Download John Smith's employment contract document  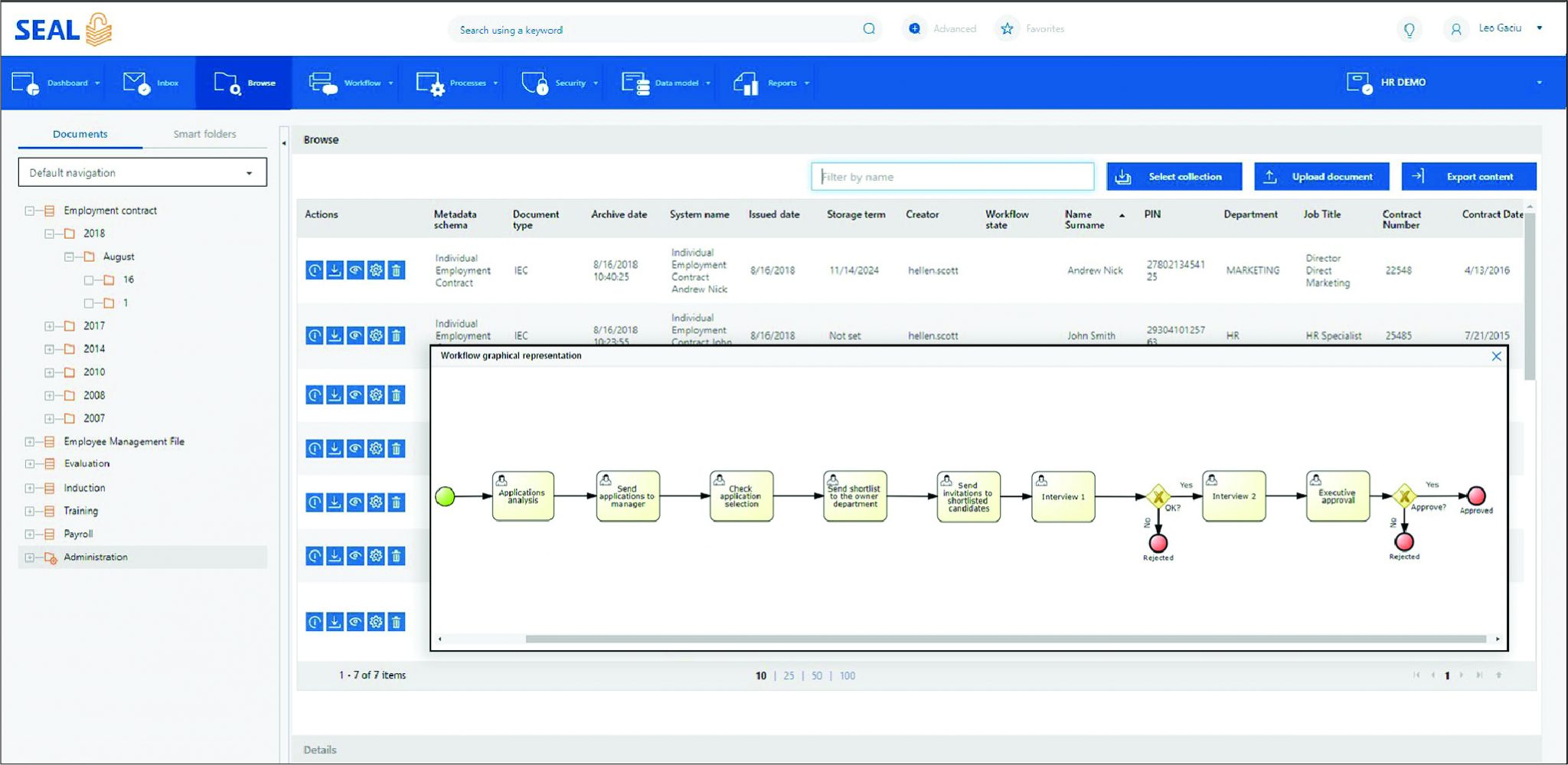(x=335, y=335)
